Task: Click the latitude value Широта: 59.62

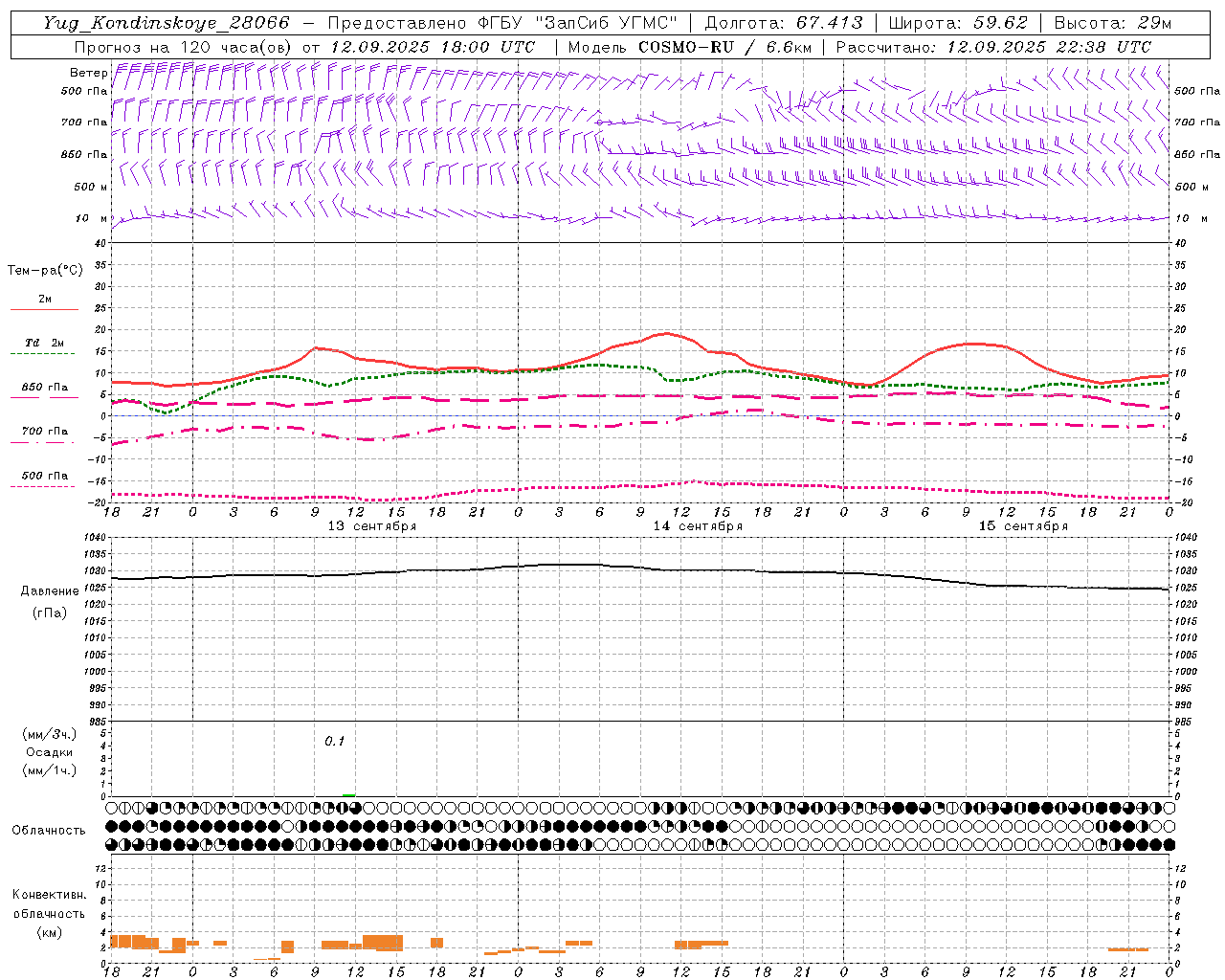Action: tap(958, 23)
